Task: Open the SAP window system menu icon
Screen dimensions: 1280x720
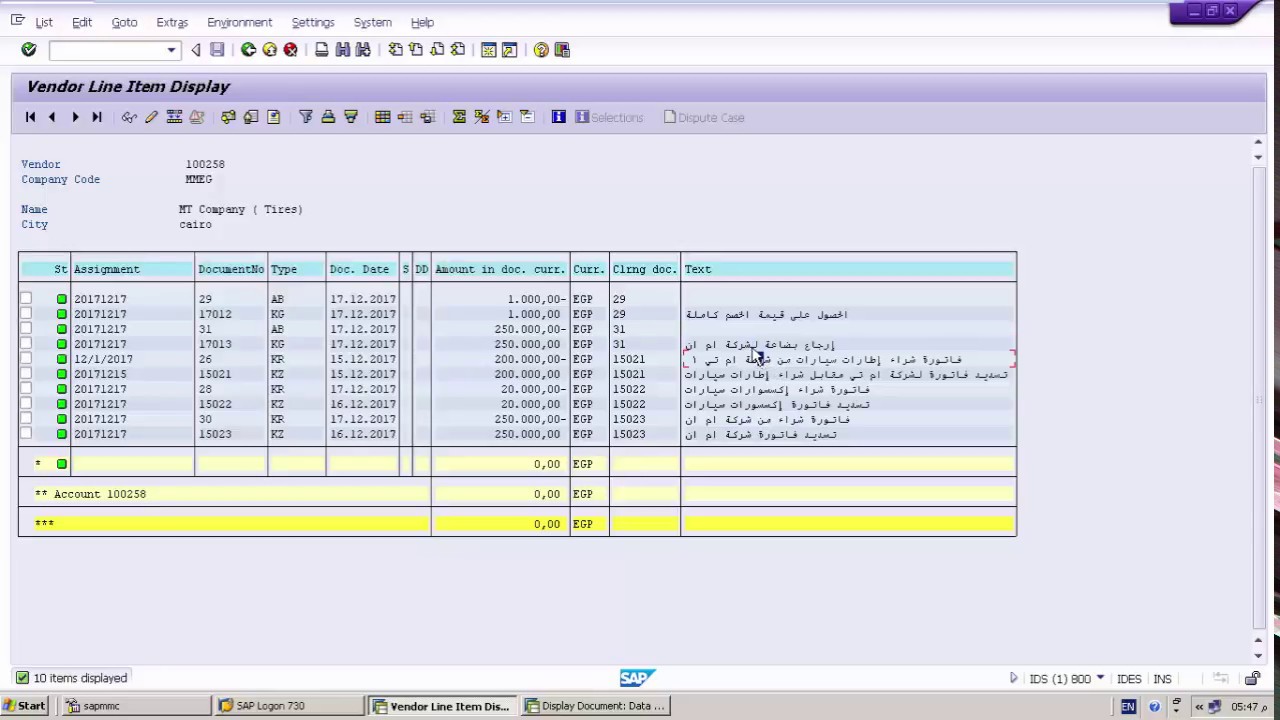Action: pyautogui.click(x=17, y=20)
